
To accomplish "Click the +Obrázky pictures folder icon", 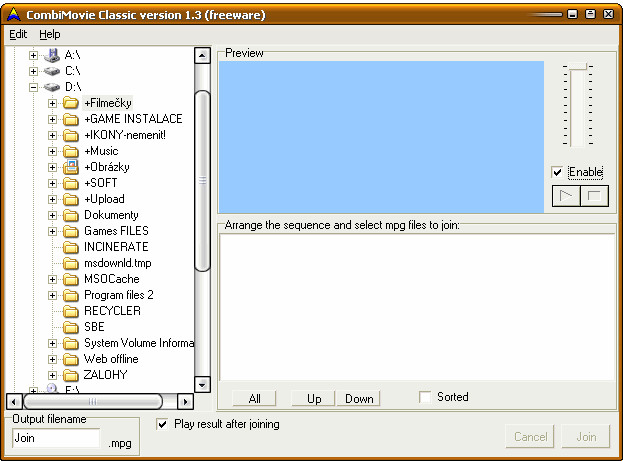I will 71,167.
